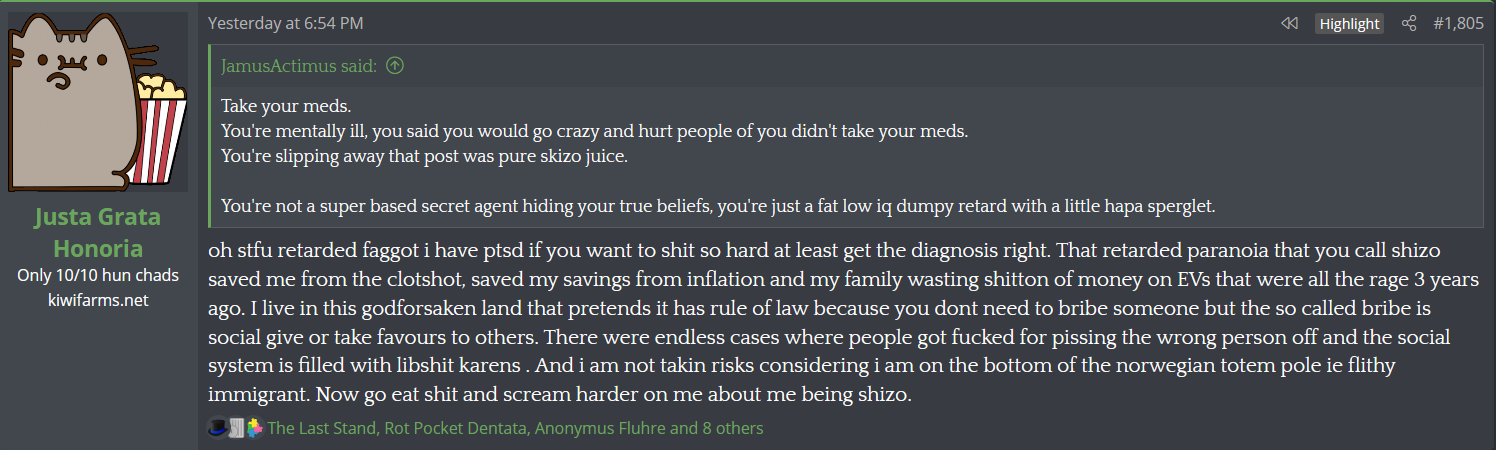The width and height of the screenshot is (1496, 450).
Task: Click the 'kiwifarms.net' text under username
Action: coord(97,299)
